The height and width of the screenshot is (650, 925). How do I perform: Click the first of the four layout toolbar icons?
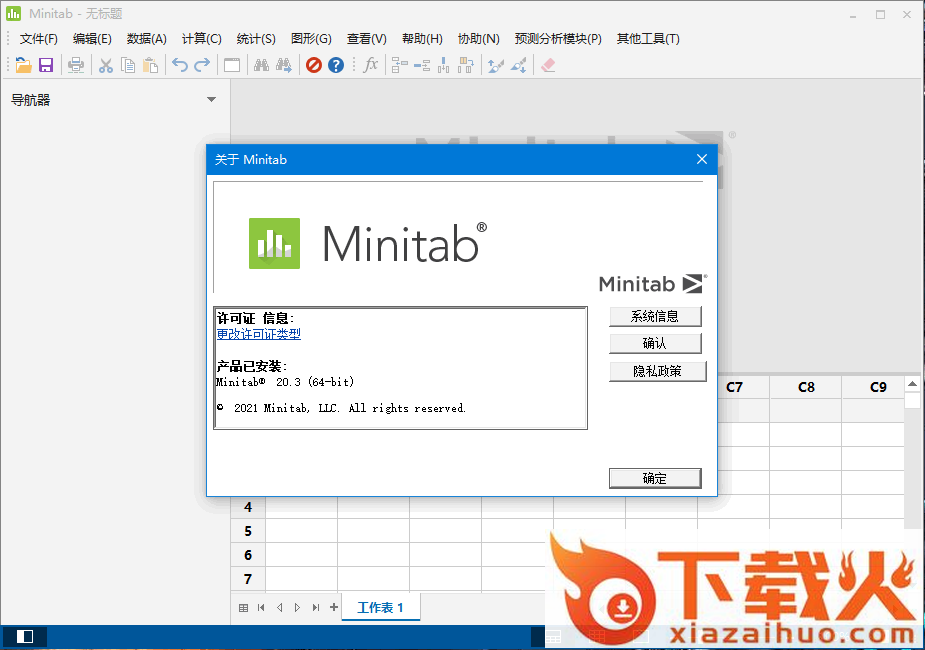pos(399,65)
